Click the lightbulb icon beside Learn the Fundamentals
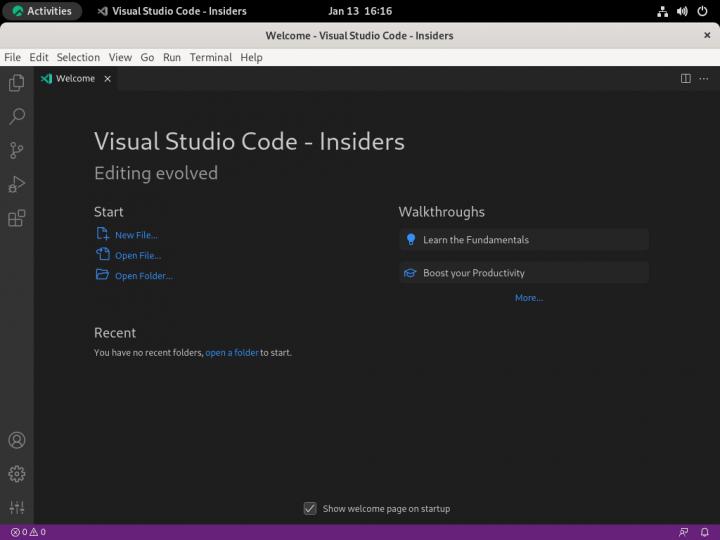This screenshot has height=540, width=720. point(411,239)
